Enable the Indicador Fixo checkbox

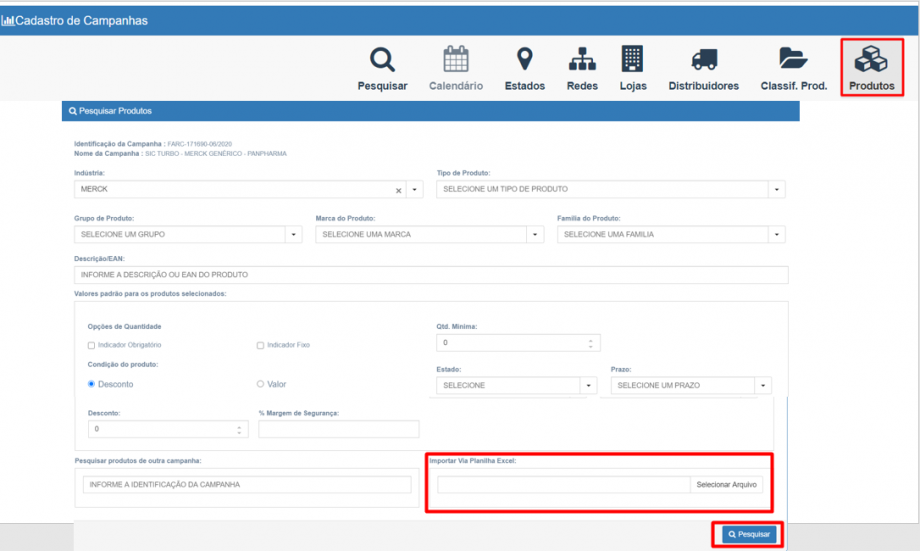point(261,345)
